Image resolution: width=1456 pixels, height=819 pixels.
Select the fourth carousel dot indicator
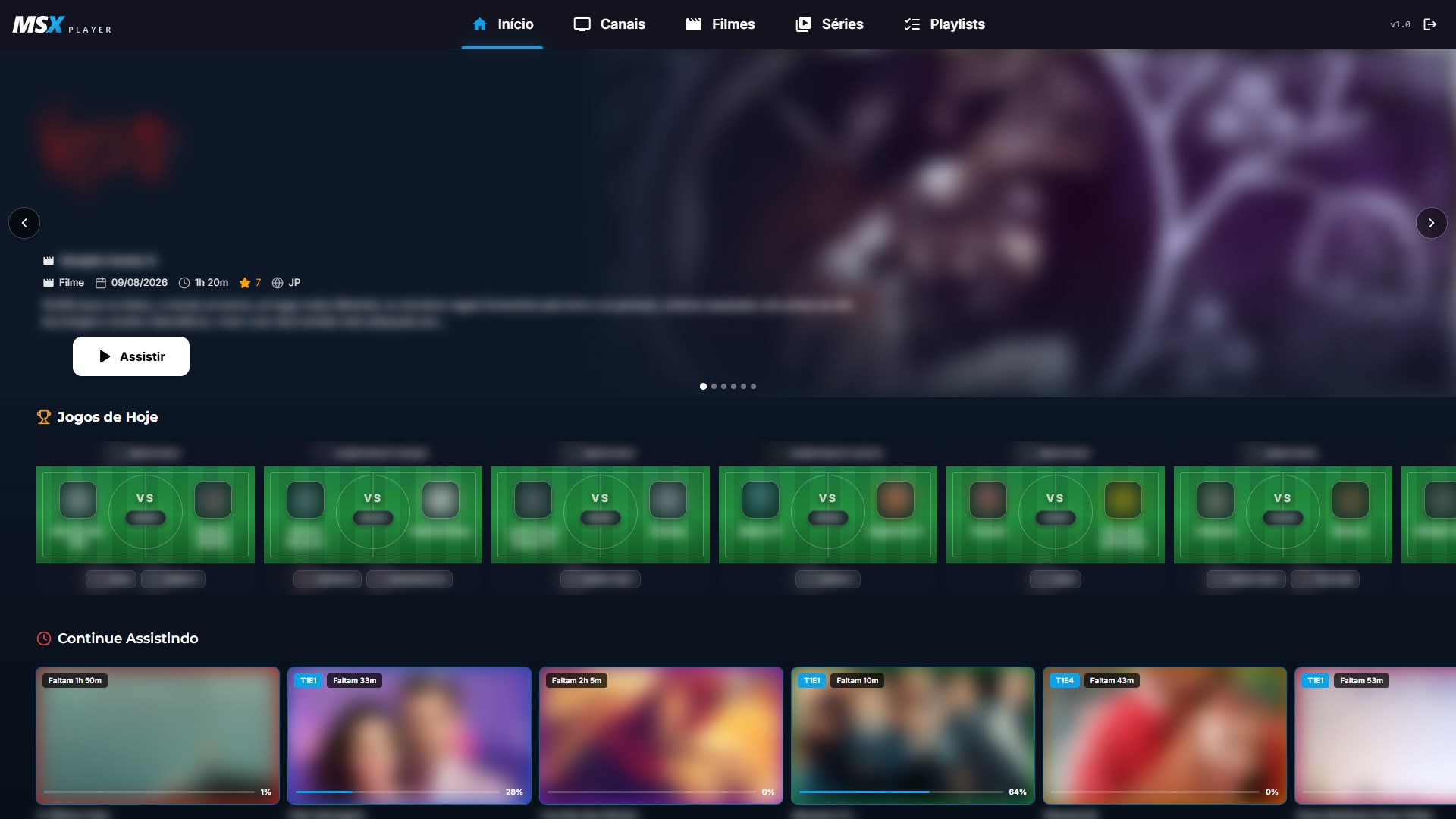(733, 386)
